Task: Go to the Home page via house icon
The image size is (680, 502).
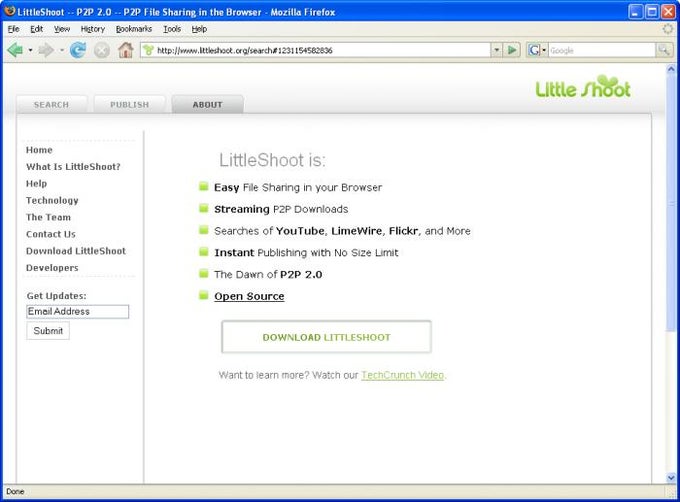Action: pos(126,50)
